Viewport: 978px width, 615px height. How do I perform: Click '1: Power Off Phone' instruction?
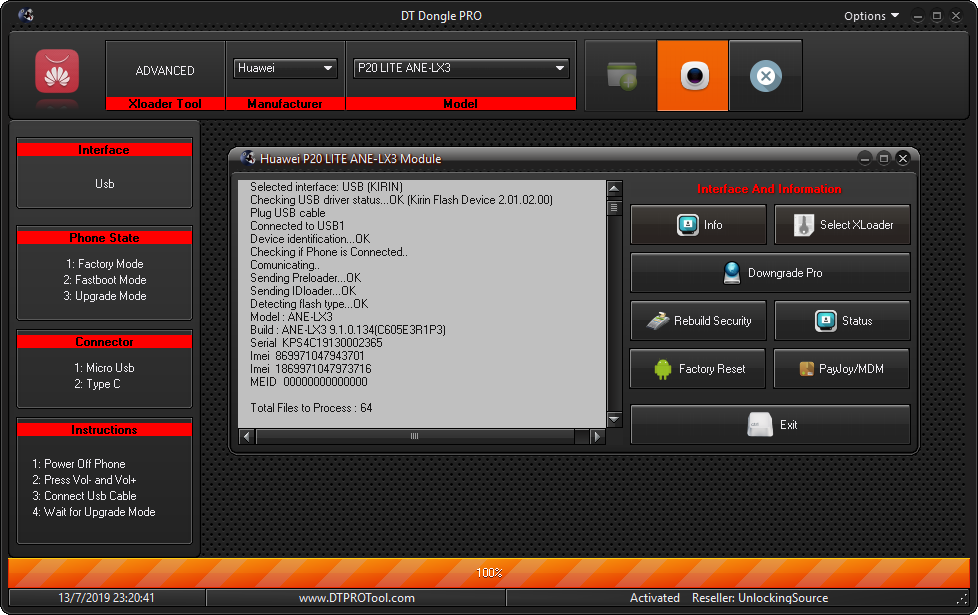pyautogui.click(x=79, y=463)
